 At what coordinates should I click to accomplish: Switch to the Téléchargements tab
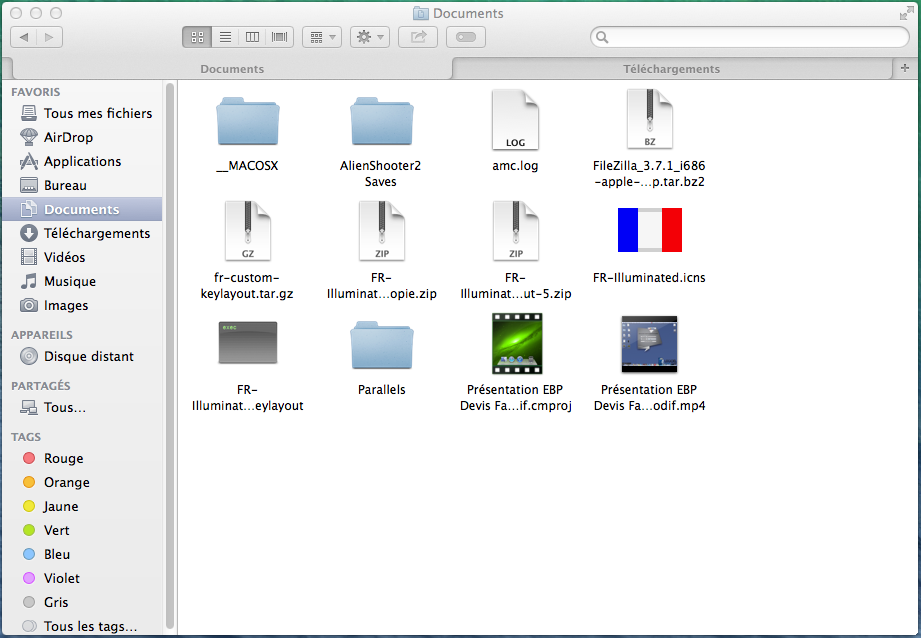pos(671,69)
